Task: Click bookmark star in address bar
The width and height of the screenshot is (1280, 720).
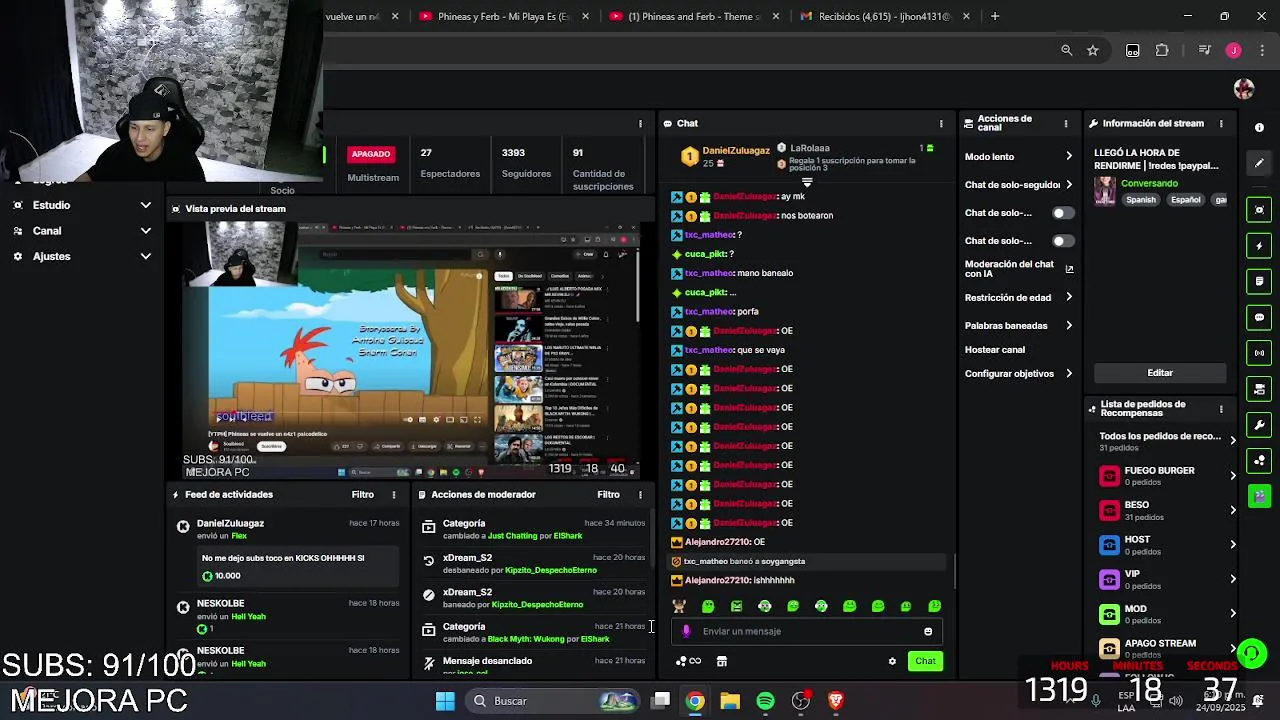Action: (x=1093, y=50)
